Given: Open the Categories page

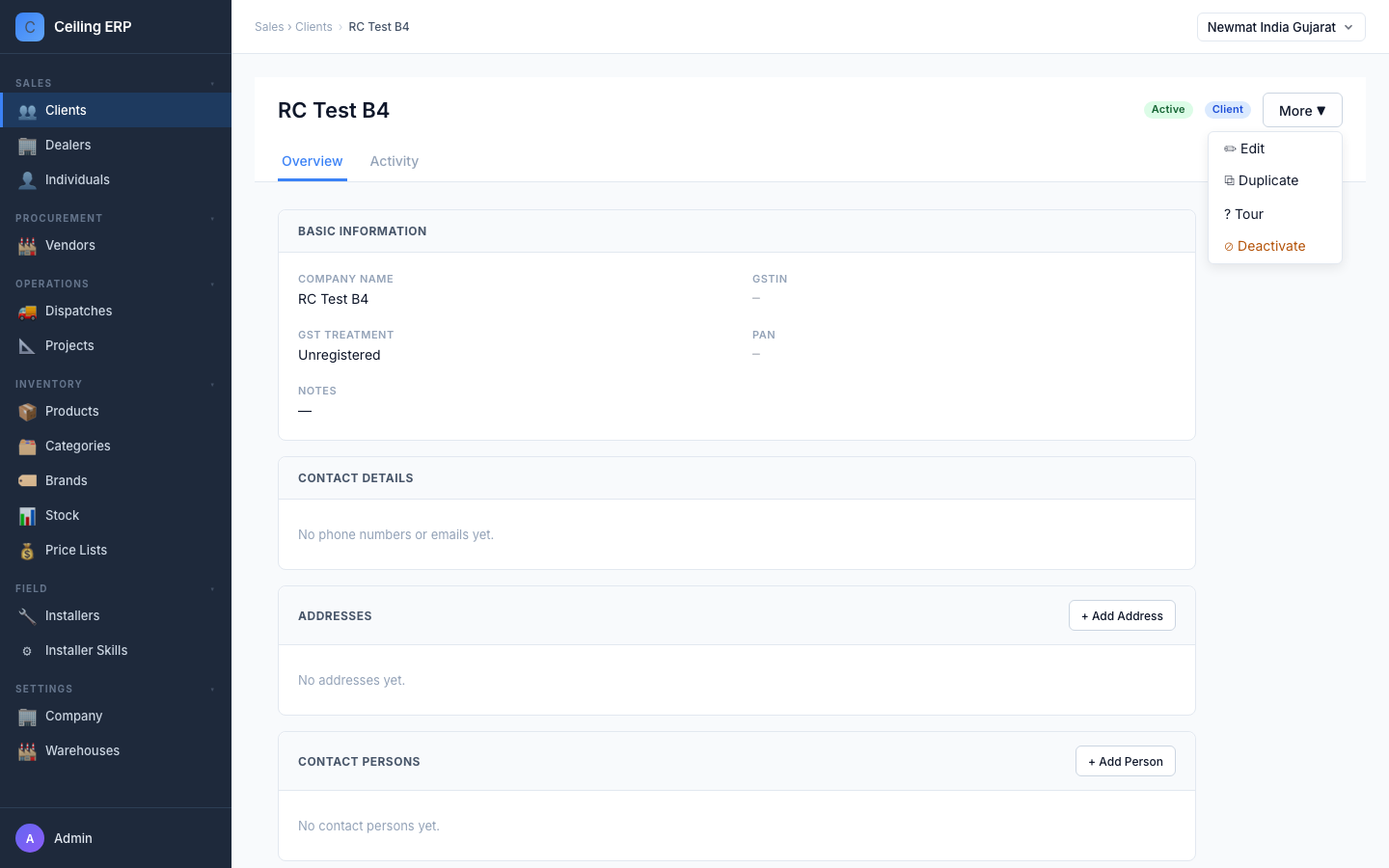Looking at the screenshot, I should [x=116, y=446].
